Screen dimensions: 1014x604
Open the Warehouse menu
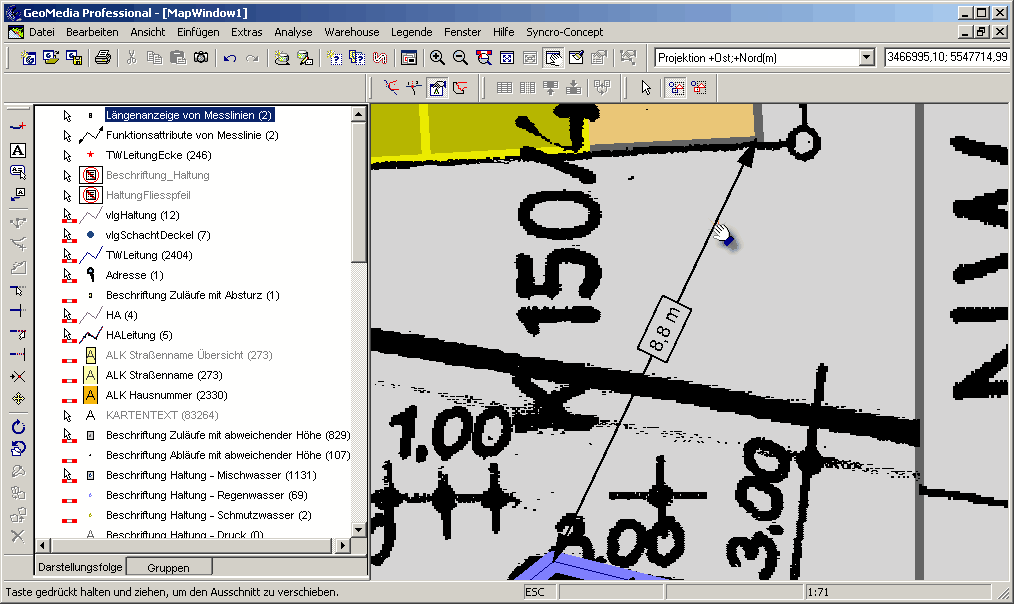pos(351,32)
